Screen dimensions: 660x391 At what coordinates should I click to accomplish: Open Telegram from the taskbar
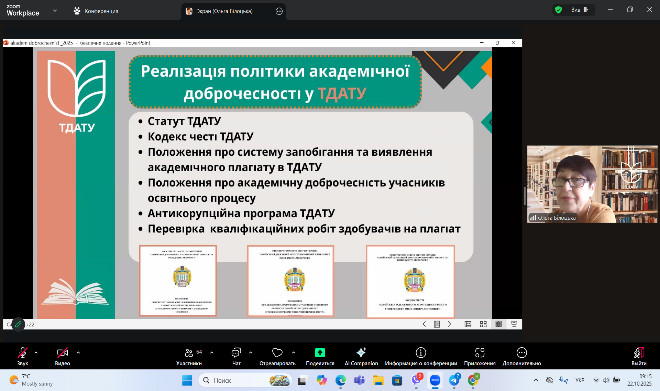(x=454, y=380)
